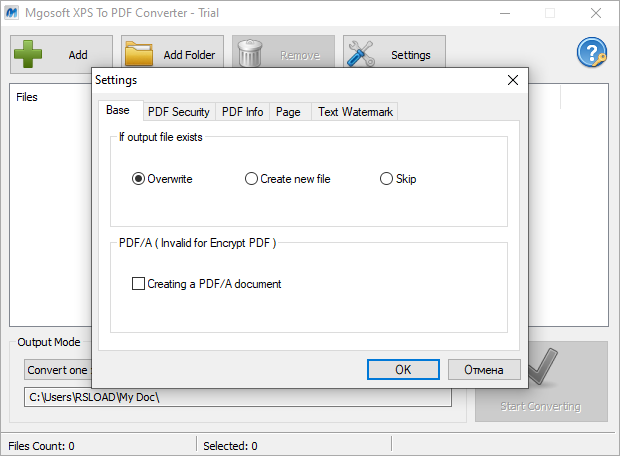Confirm settings with the OK button
Screen dimensions: 620x456
pyautogui.click(x=403, y=369)
